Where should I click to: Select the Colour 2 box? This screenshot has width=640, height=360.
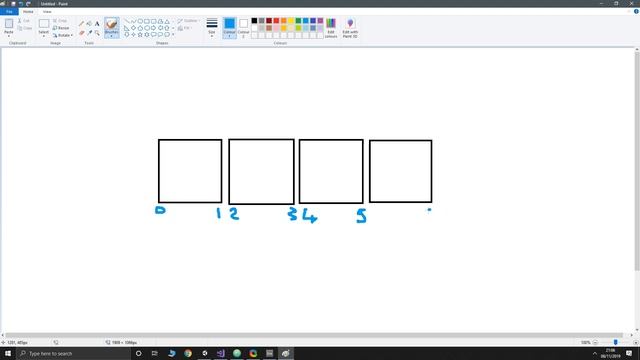coord(243,28)
